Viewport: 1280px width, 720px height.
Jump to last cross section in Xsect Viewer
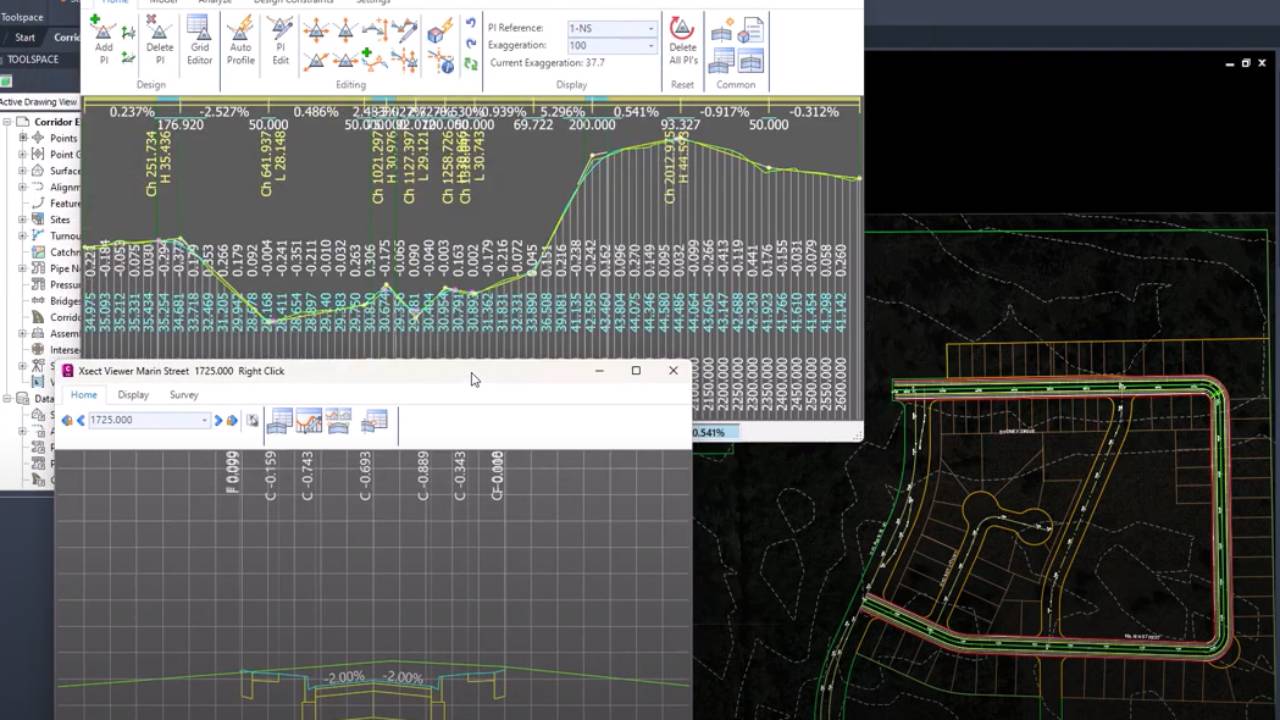232,420
